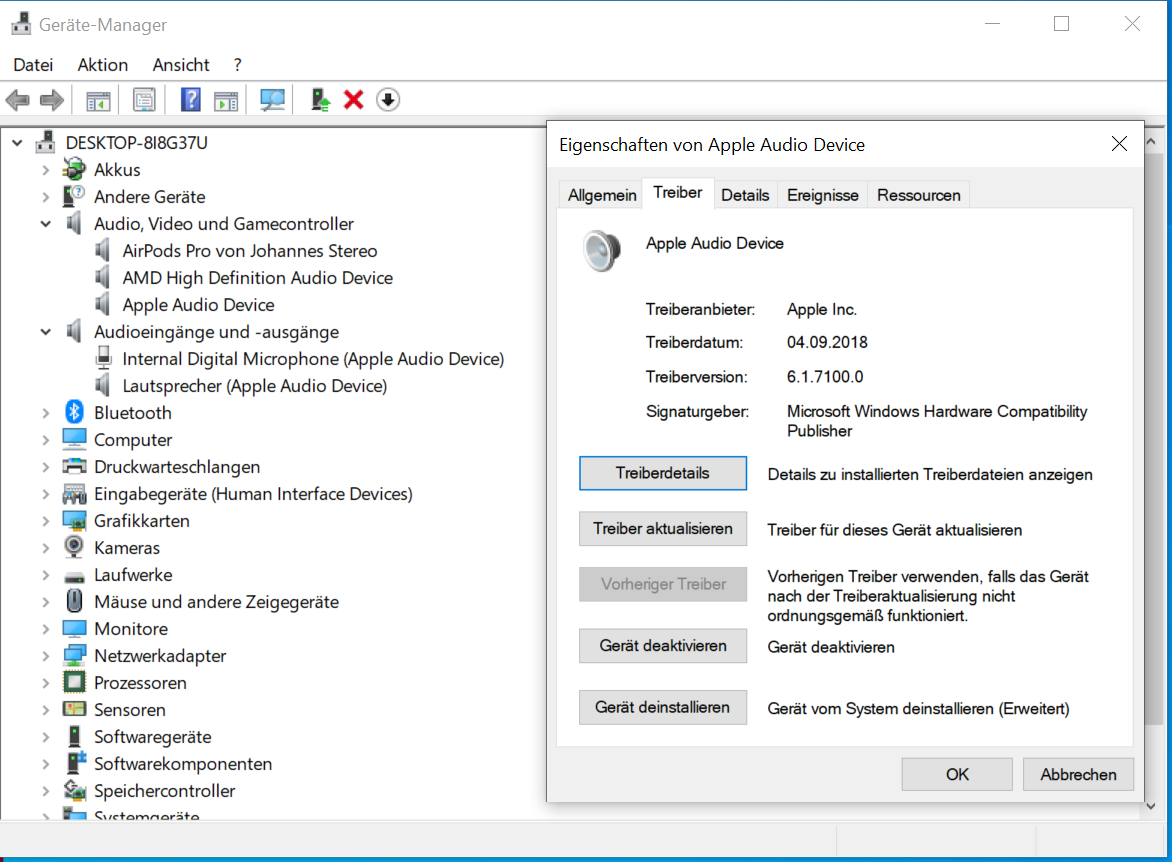Click the Treiberdetails button
The width and height of the screenshot is (1172, 862).
[x=662, y=473]
